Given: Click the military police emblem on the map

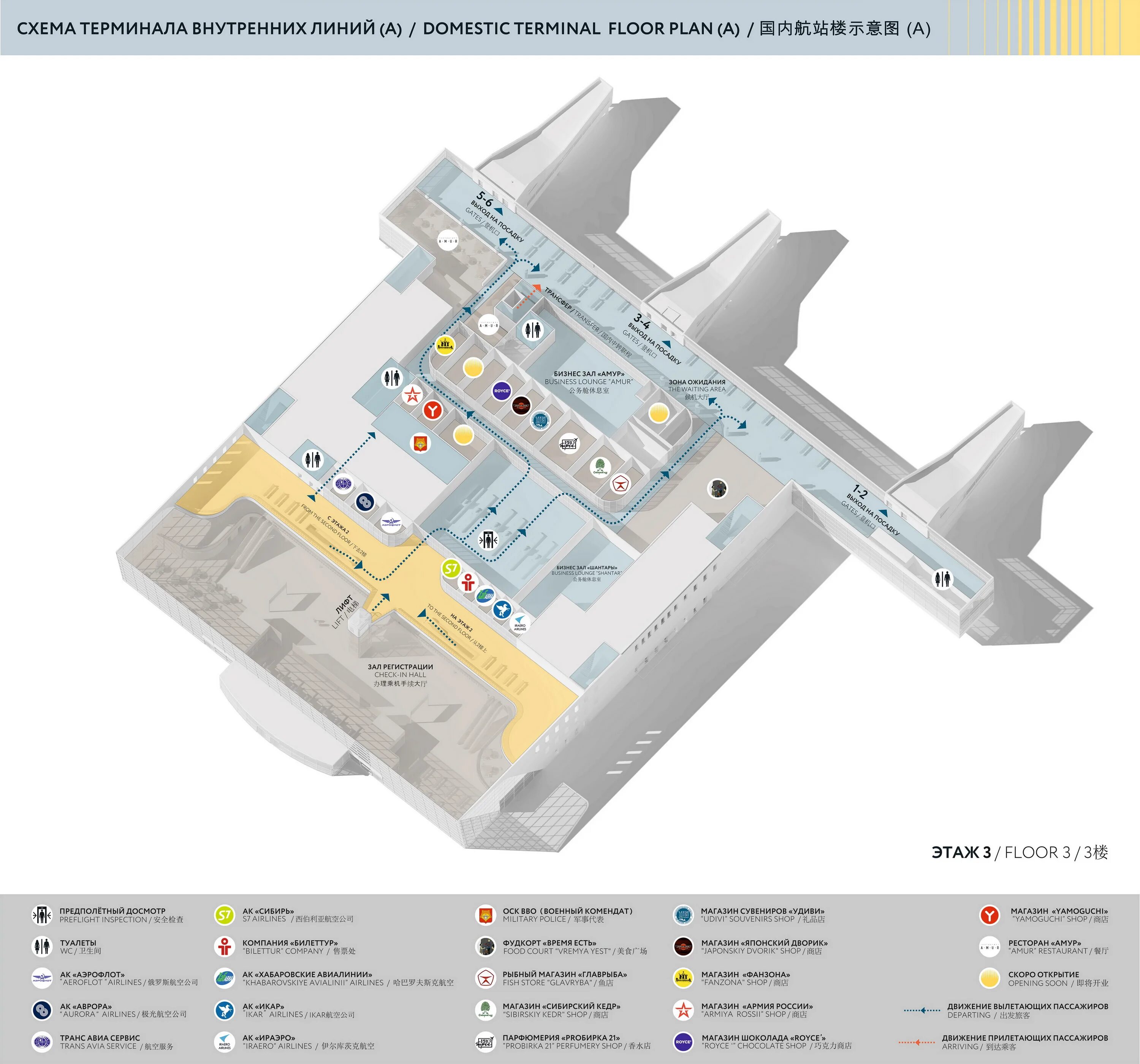Looking at the screenshot, I should click(x=420, y=443).
